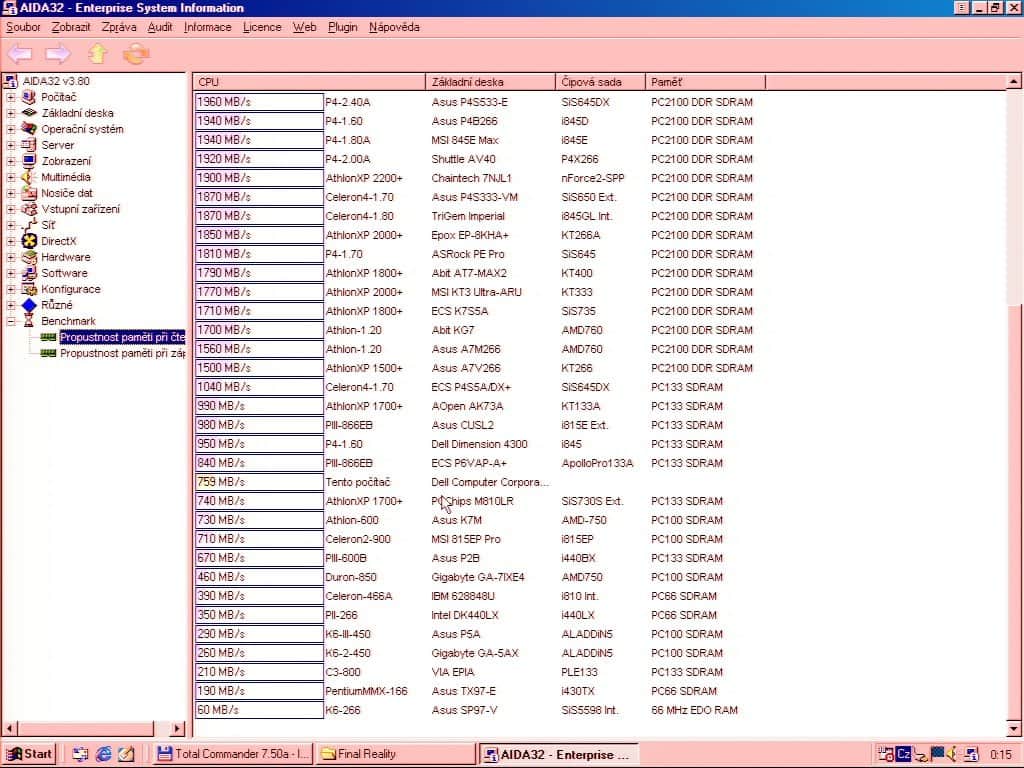The width and height of the screenshot is (1024, 768).
Task: Click the Hardware icon in tree
Action: (x=29, y=257)
